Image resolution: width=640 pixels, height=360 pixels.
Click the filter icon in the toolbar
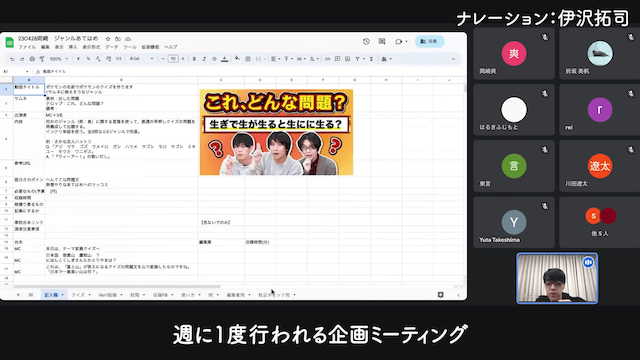[359, 59]
